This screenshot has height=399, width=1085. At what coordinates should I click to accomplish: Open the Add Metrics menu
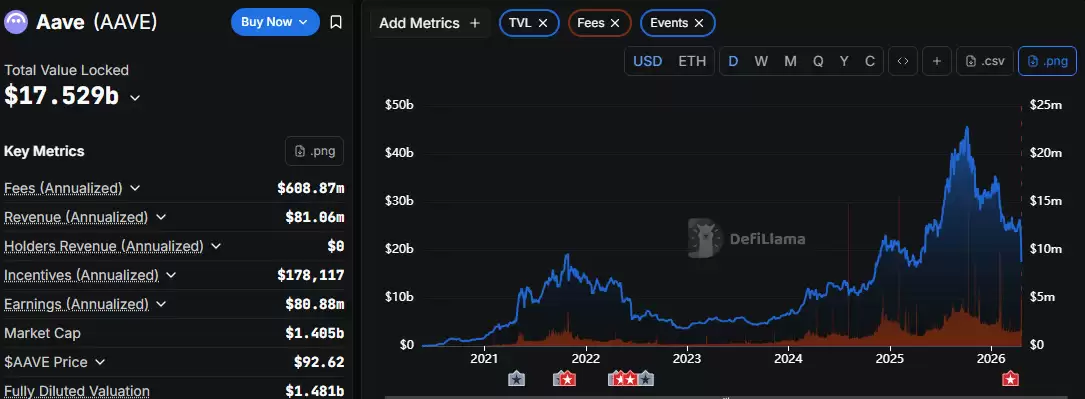[430, 23]
